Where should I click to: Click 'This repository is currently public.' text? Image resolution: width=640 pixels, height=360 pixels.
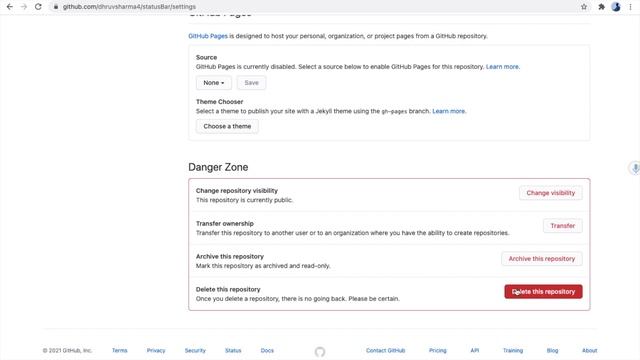click(244, 200)
